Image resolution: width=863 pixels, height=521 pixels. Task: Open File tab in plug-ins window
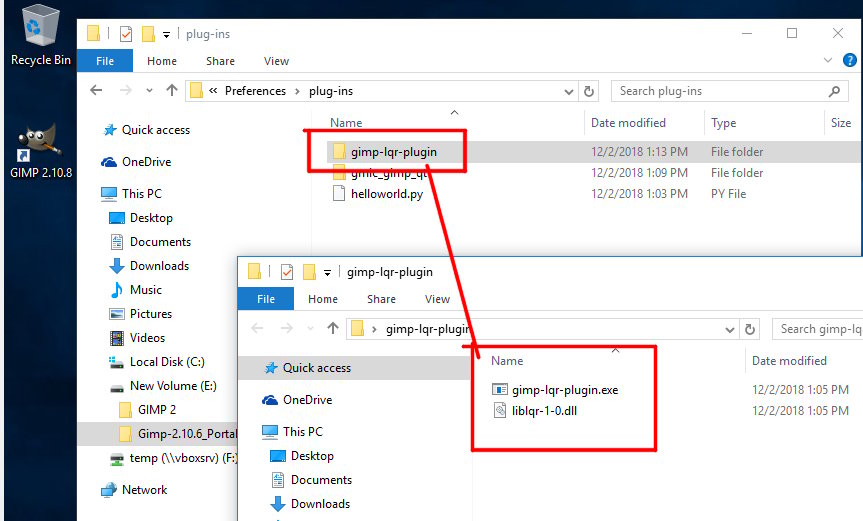pyautogui.click(x=105, y=61)
